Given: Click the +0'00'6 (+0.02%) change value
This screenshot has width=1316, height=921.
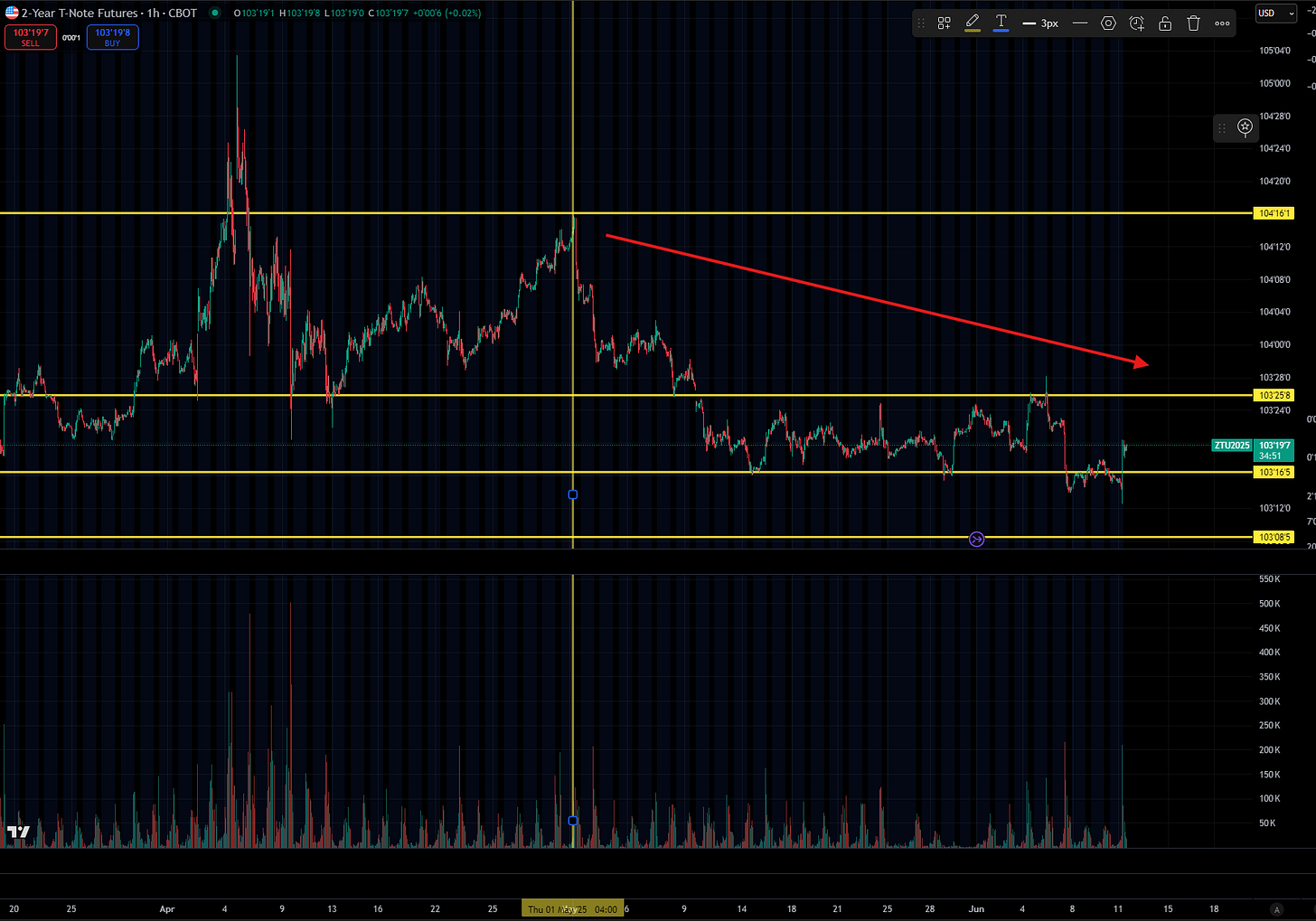Looking at the screenshot, I should pos(446,13).
